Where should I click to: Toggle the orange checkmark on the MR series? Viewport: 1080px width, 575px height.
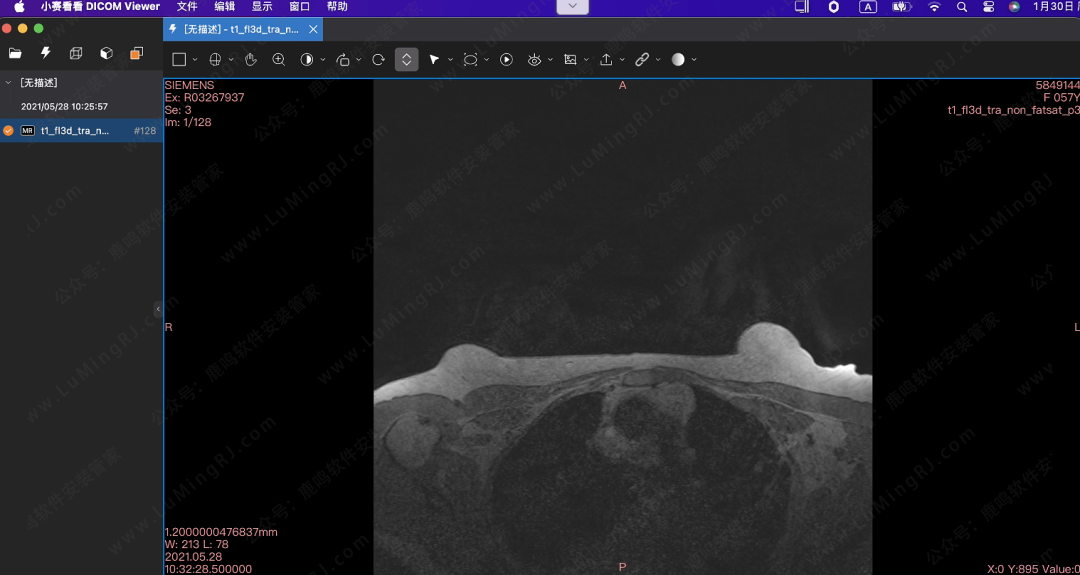pyautogui.click(x=9, y=131)
